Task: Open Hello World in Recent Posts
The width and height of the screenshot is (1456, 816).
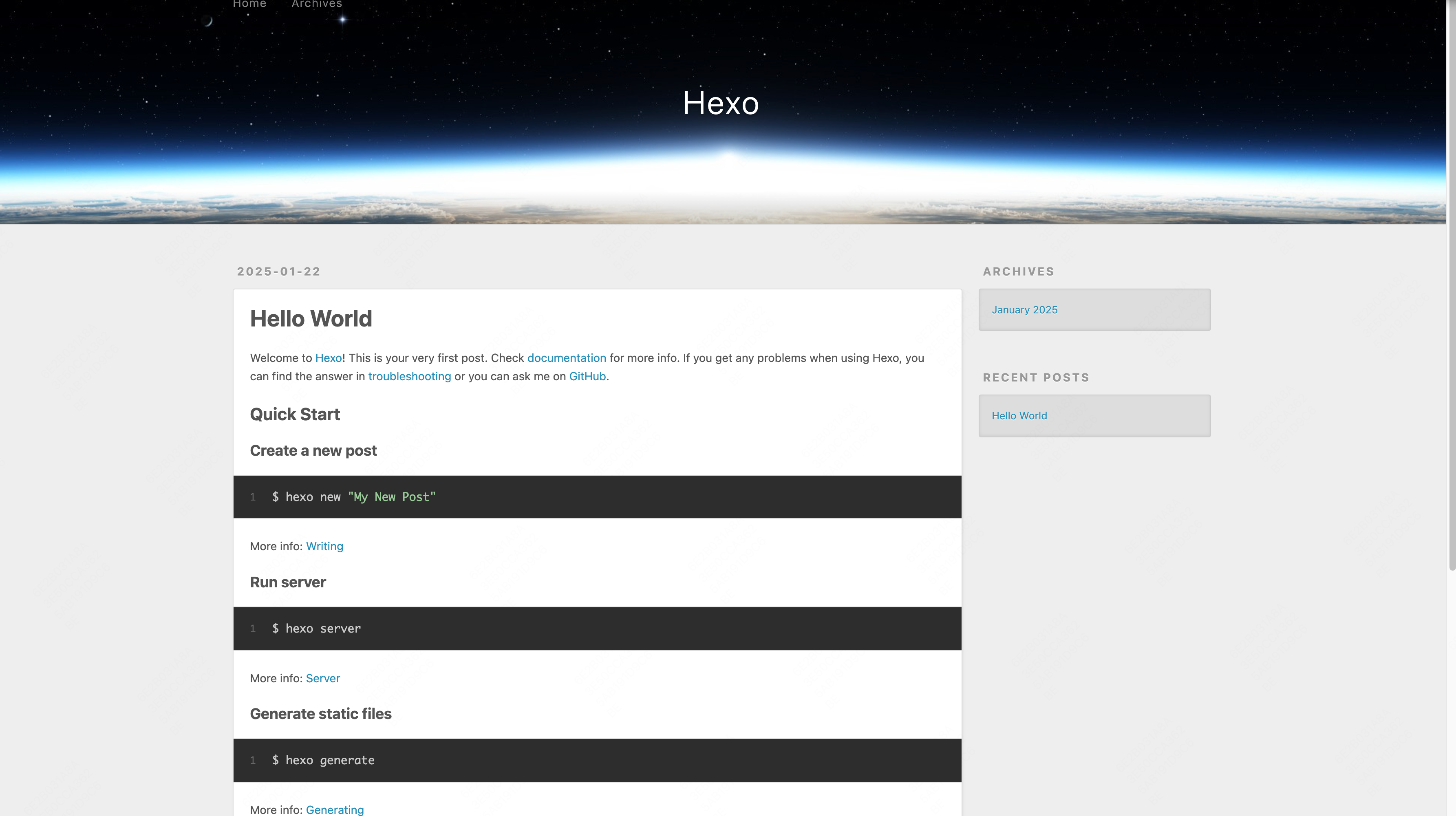Action: [1019, 416]
